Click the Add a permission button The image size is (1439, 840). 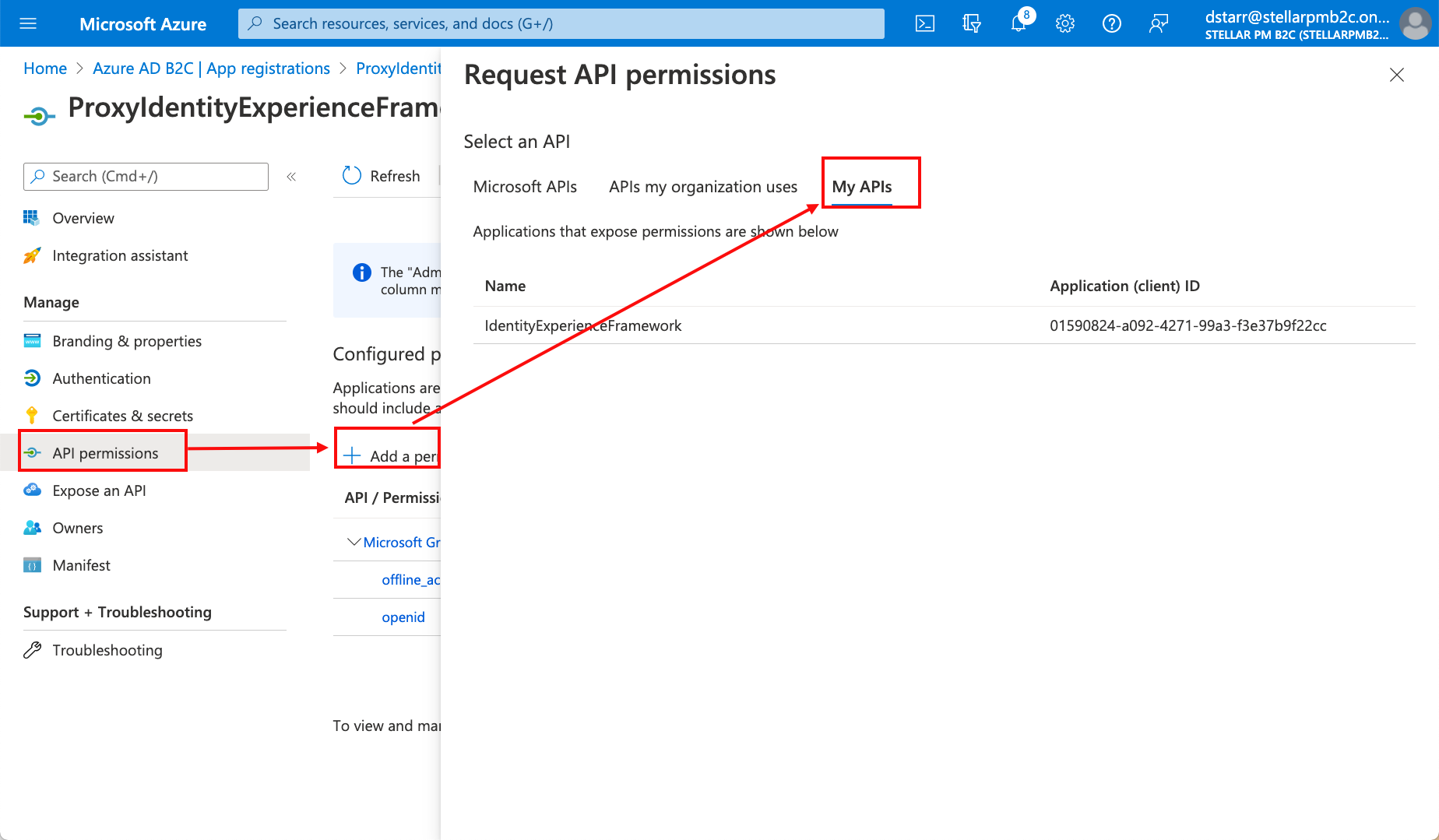390,455
